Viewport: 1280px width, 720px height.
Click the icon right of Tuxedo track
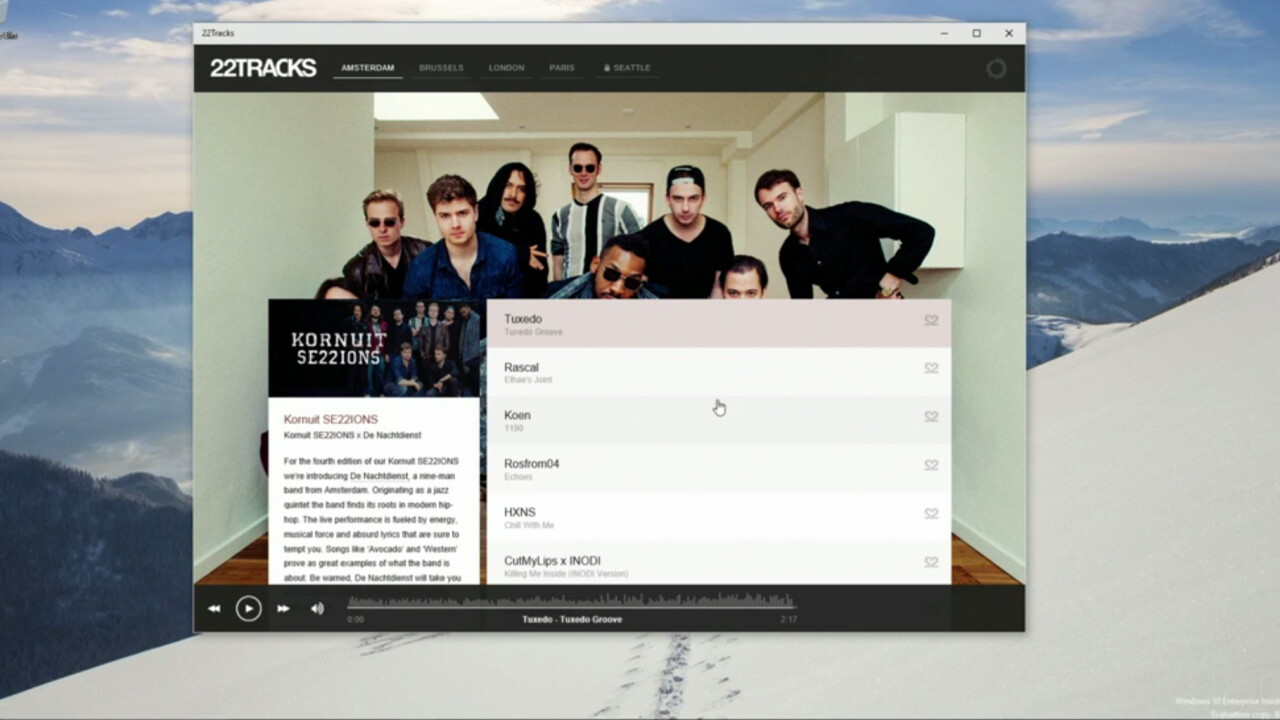tap(931, 320)
